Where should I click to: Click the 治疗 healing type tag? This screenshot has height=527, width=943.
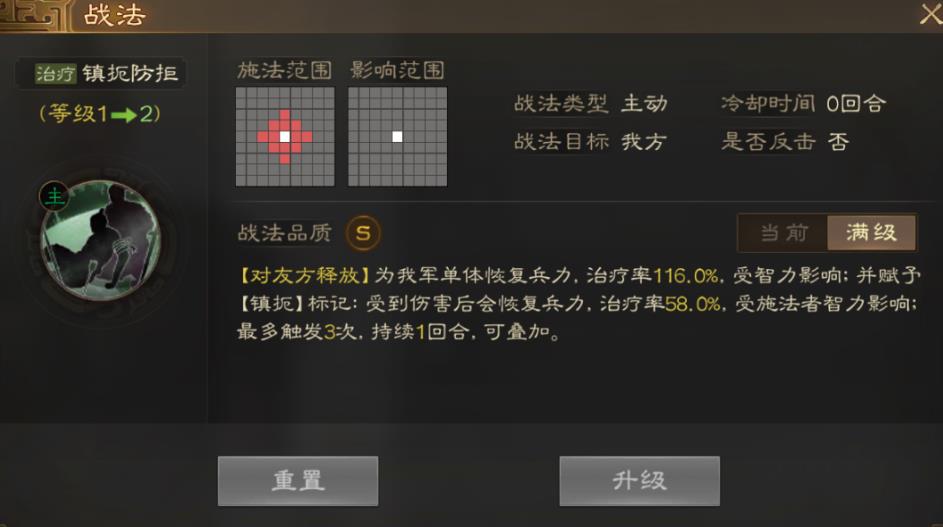point(55,73)
